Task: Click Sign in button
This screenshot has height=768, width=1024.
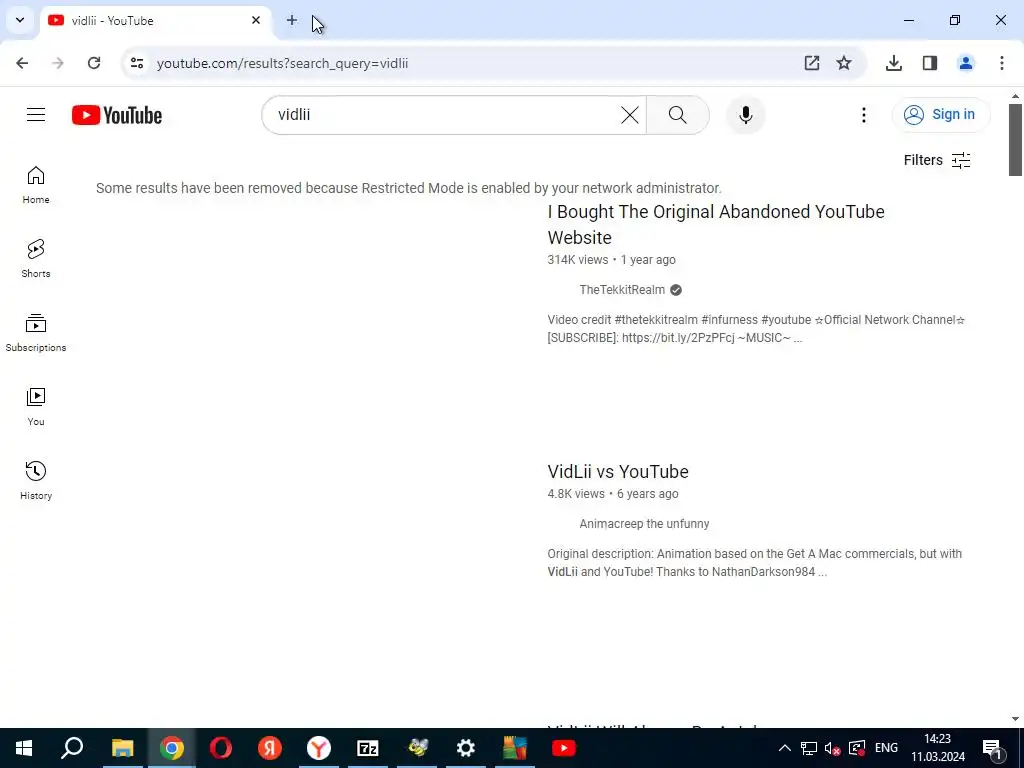Action: [x=940, y=114]
